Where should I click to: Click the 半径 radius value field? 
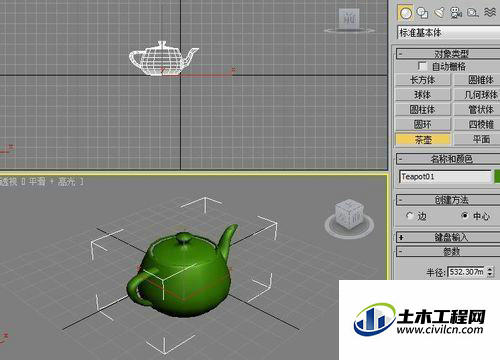[466, 272]
